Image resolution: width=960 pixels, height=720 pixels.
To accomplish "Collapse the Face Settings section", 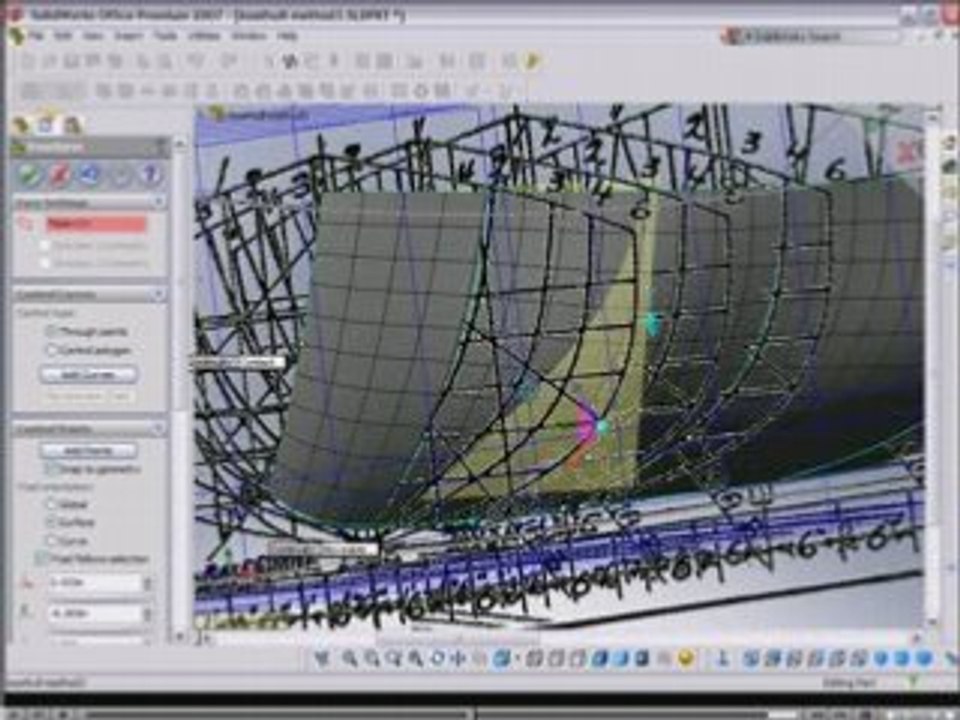I will 159,201.
